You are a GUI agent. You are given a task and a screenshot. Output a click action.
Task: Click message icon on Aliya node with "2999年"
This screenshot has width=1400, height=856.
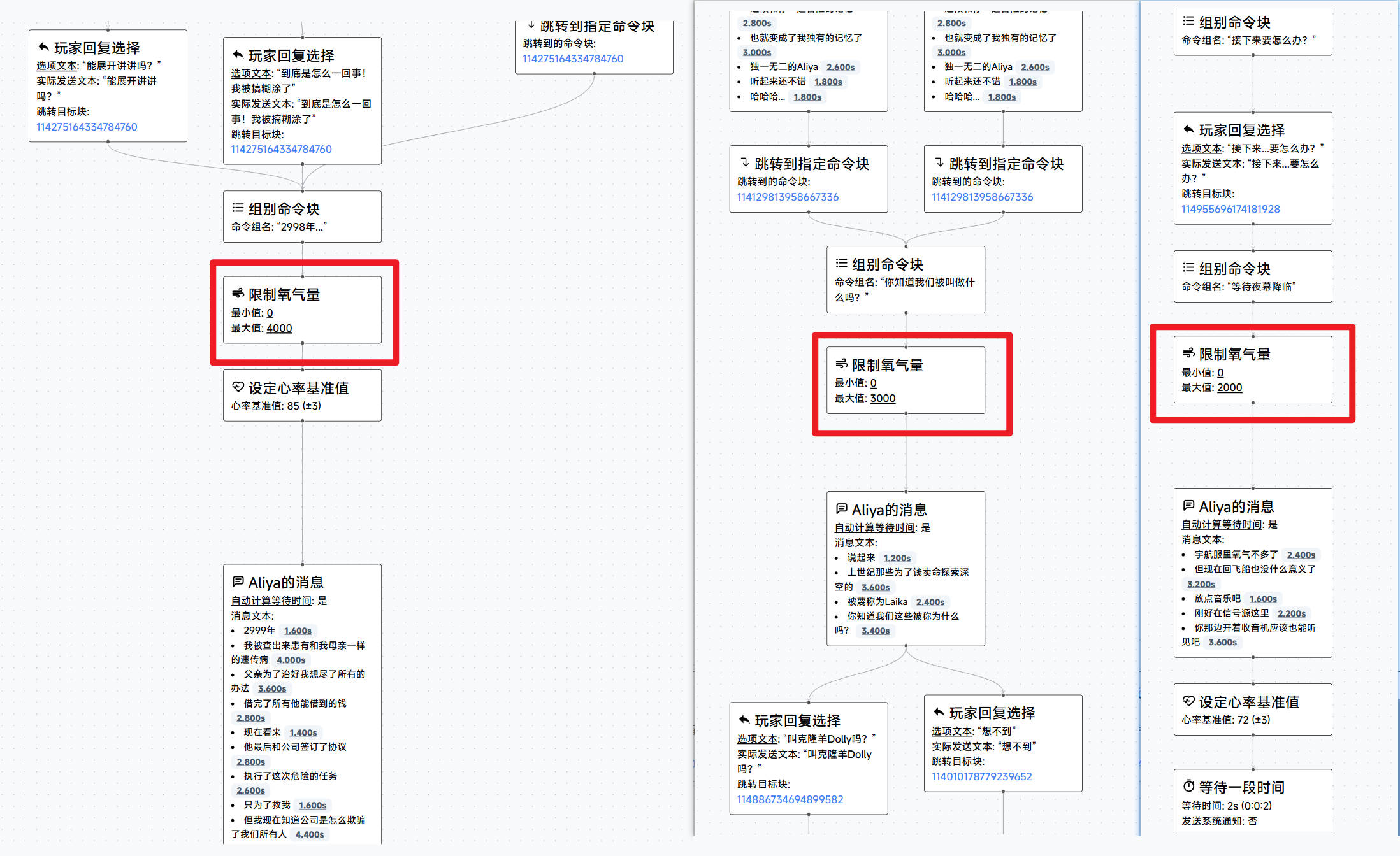238,581
